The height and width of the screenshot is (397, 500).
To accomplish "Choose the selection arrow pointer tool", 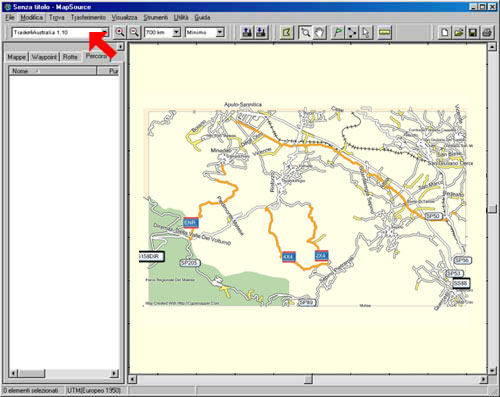I will pos(366,32).
